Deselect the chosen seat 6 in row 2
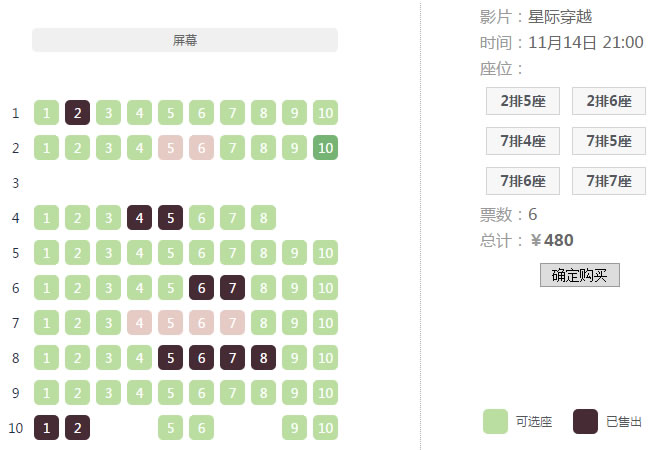660x450 pixels. 201,148
